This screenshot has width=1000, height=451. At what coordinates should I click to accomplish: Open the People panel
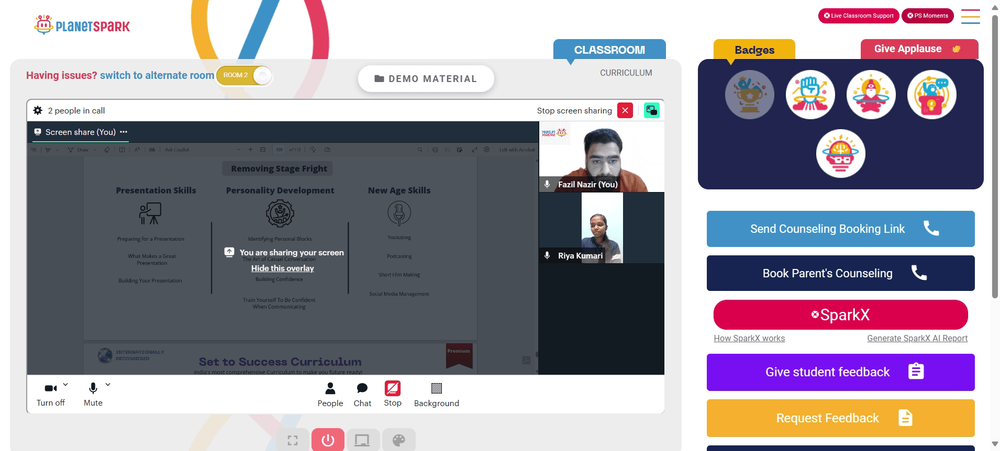point(330,395)
